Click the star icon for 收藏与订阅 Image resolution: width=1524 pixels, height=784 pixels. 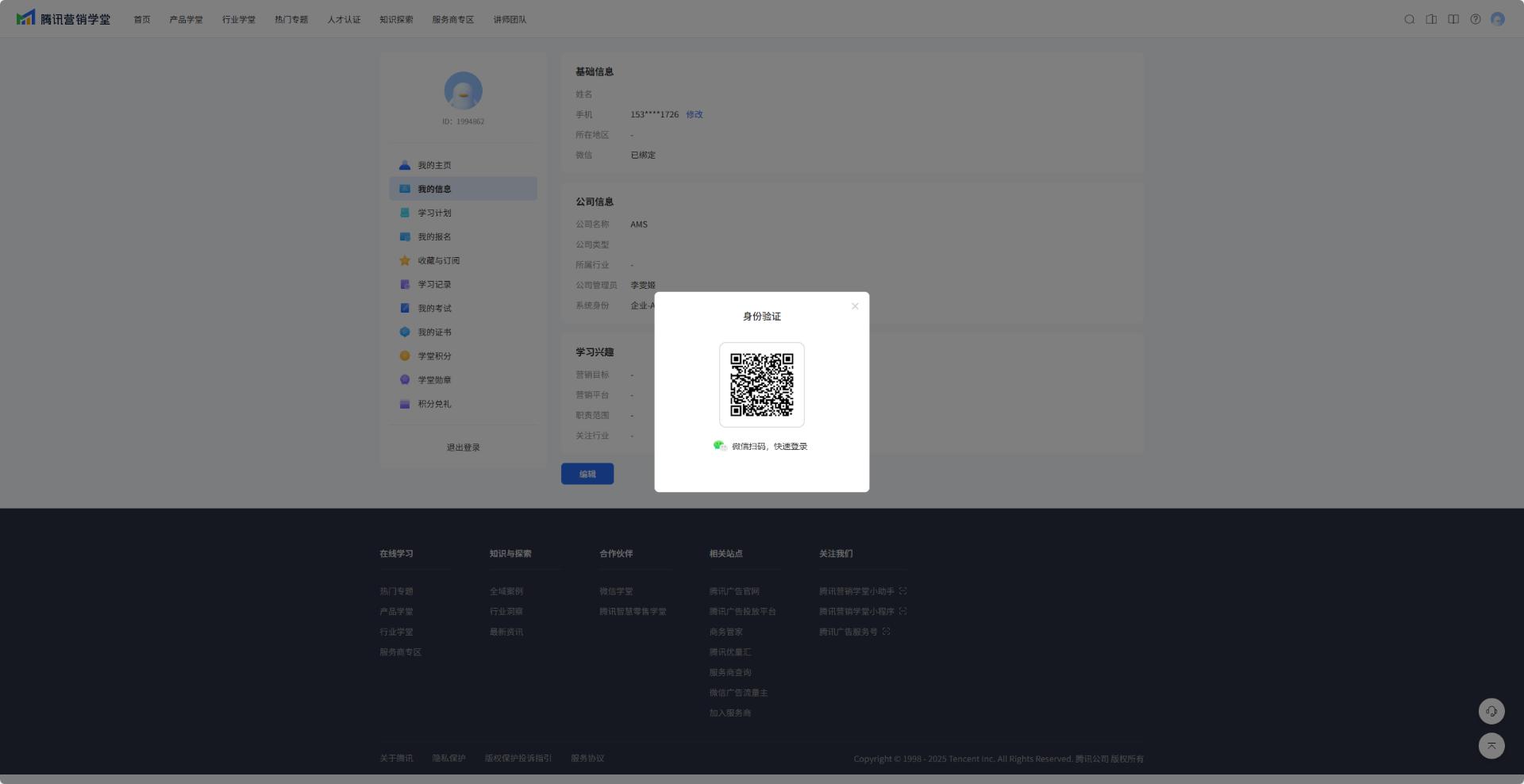coord(405,260)
